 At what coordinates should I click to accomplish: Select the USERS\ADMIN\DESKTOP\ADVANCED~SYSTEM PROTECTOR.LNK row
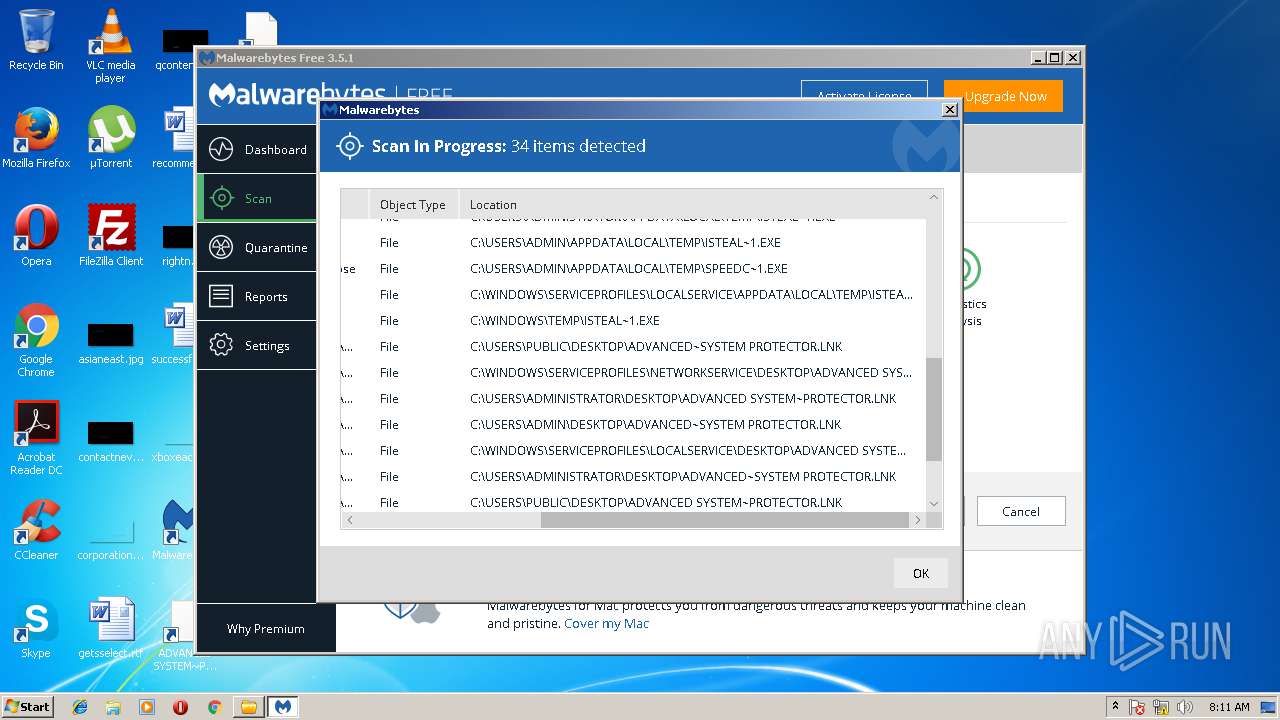[633, 425]
